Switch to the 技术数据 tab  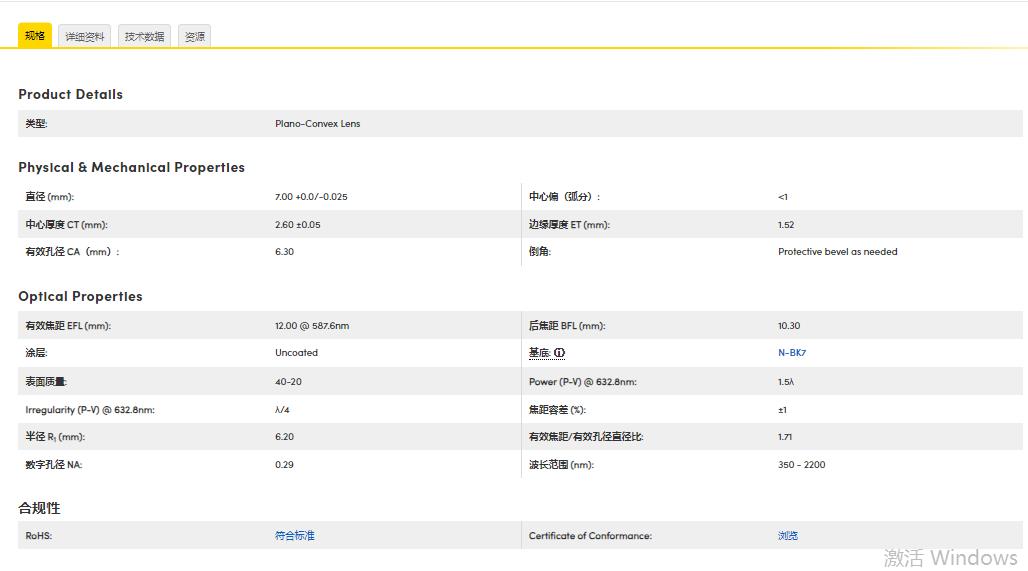coord(144,37)
